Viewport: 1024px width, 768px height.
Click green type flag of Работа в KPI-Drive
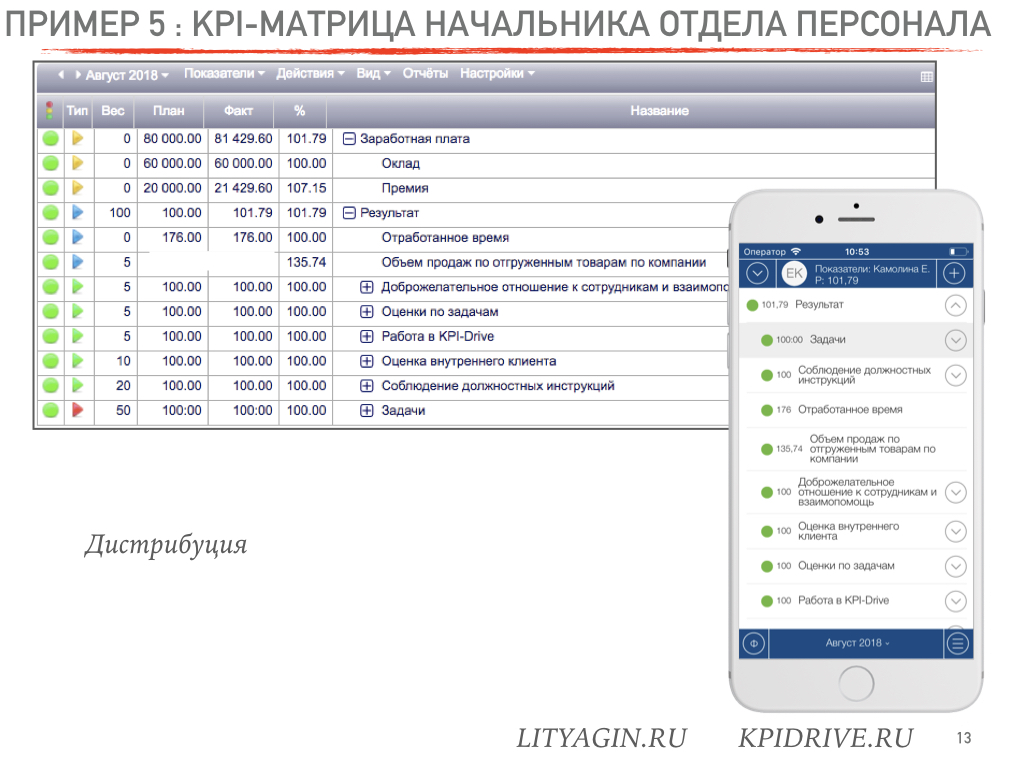pos(78,336)
